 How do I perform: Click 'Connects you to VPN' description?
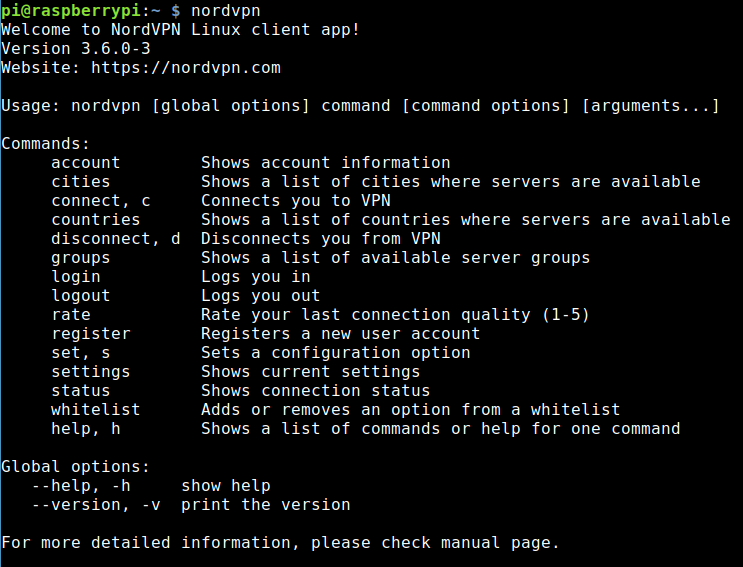point(296,201)
